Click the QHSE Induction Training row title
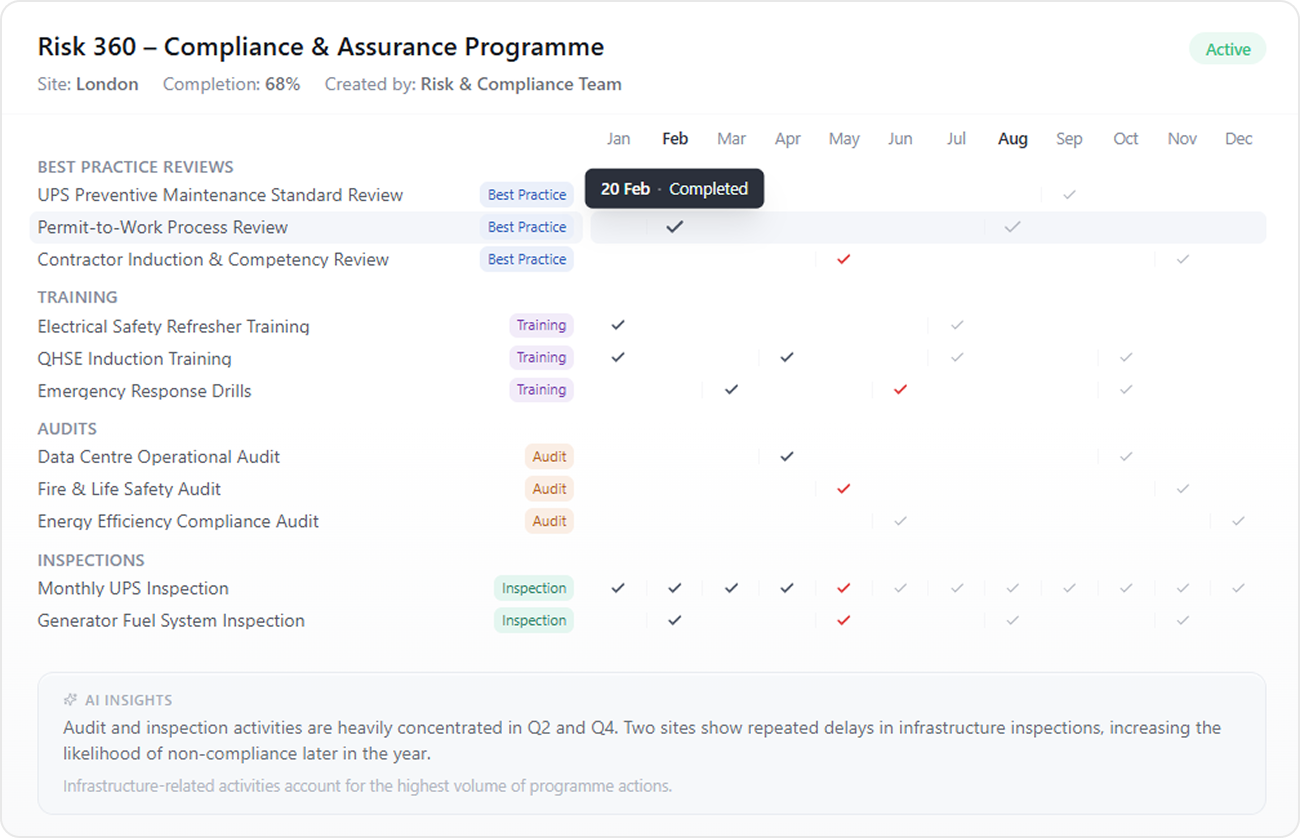Screen dimensions: 1300x838 135,358
